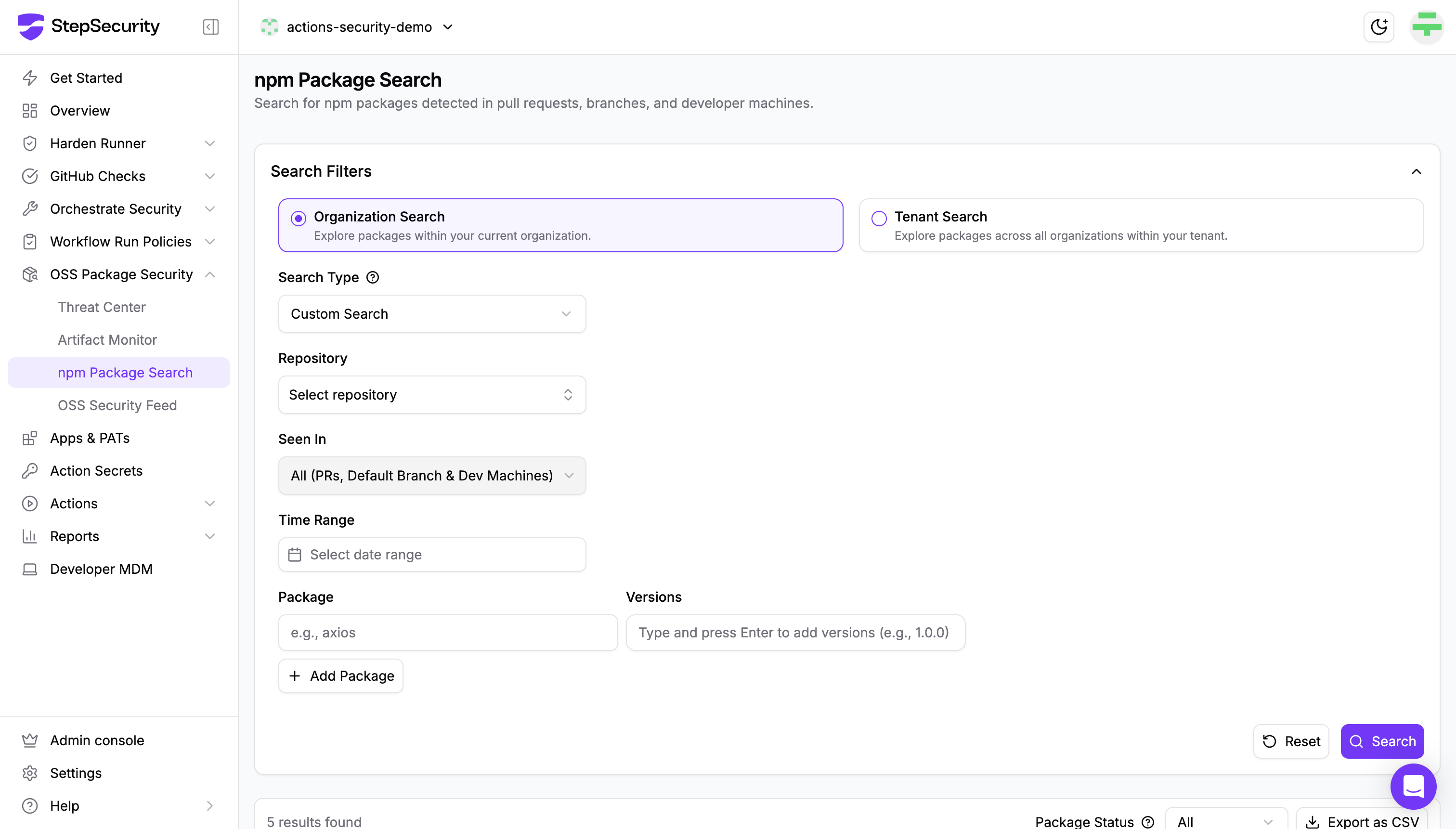Image resolution: width=1456 pixels, height=829 pixels.
Task: Select Tenant Search radio button
Action: tap(879, 219)
